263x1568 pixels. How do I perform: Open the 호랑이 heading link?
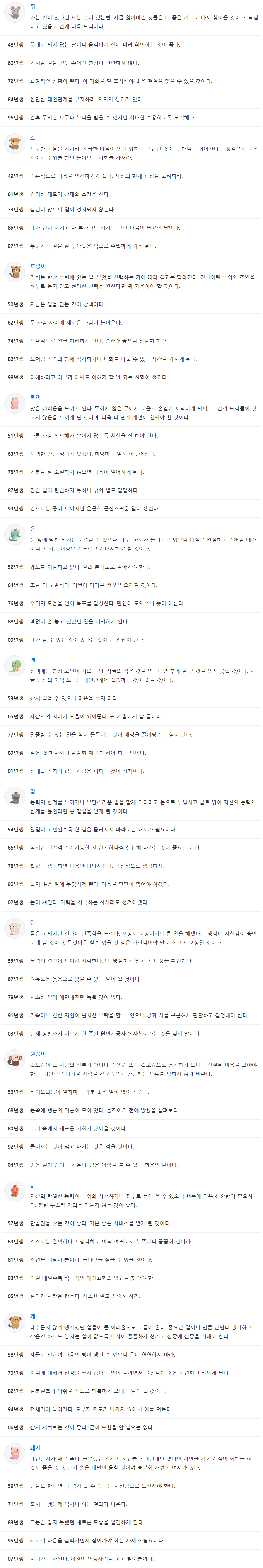coord(38,267)
